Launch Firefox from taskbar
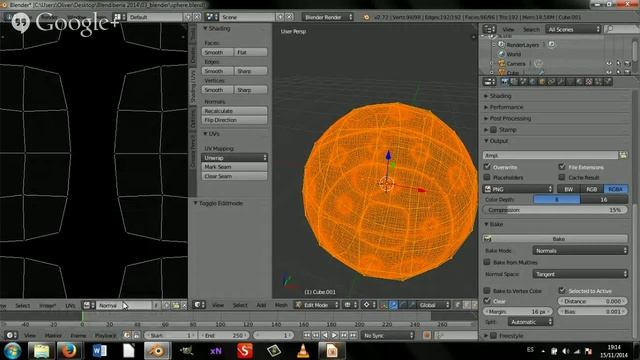Screen dimensions: 640x360 pyautogui.click(x=69, y=351)
